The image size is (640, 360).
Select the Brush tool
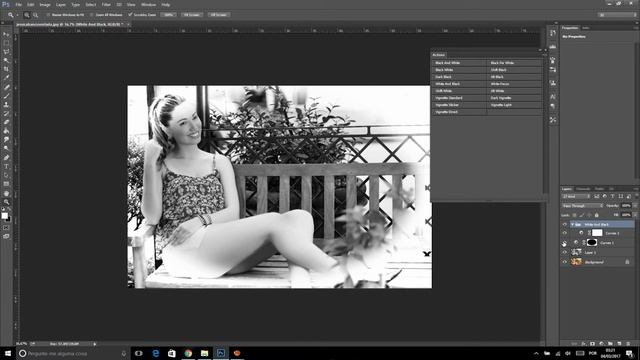tap(6, 96)
